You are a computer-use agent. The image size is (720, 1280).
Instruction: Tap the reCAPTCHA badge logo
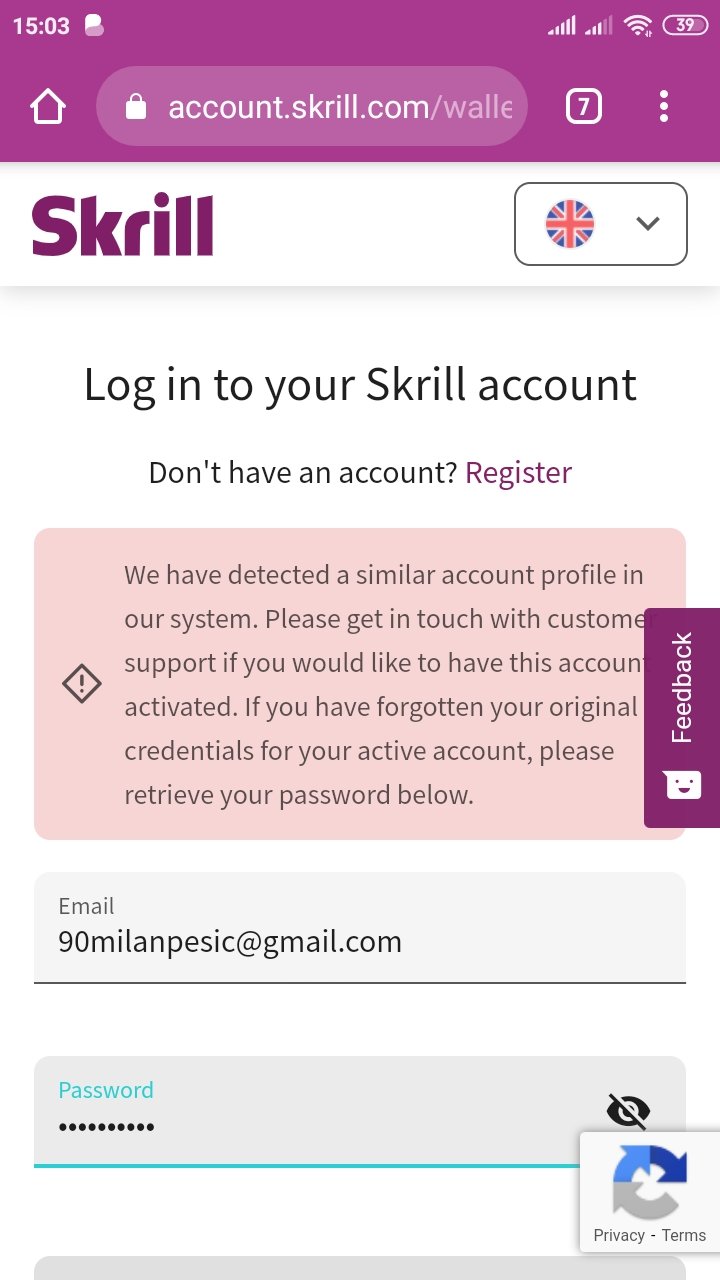[x=650, y=1182]
